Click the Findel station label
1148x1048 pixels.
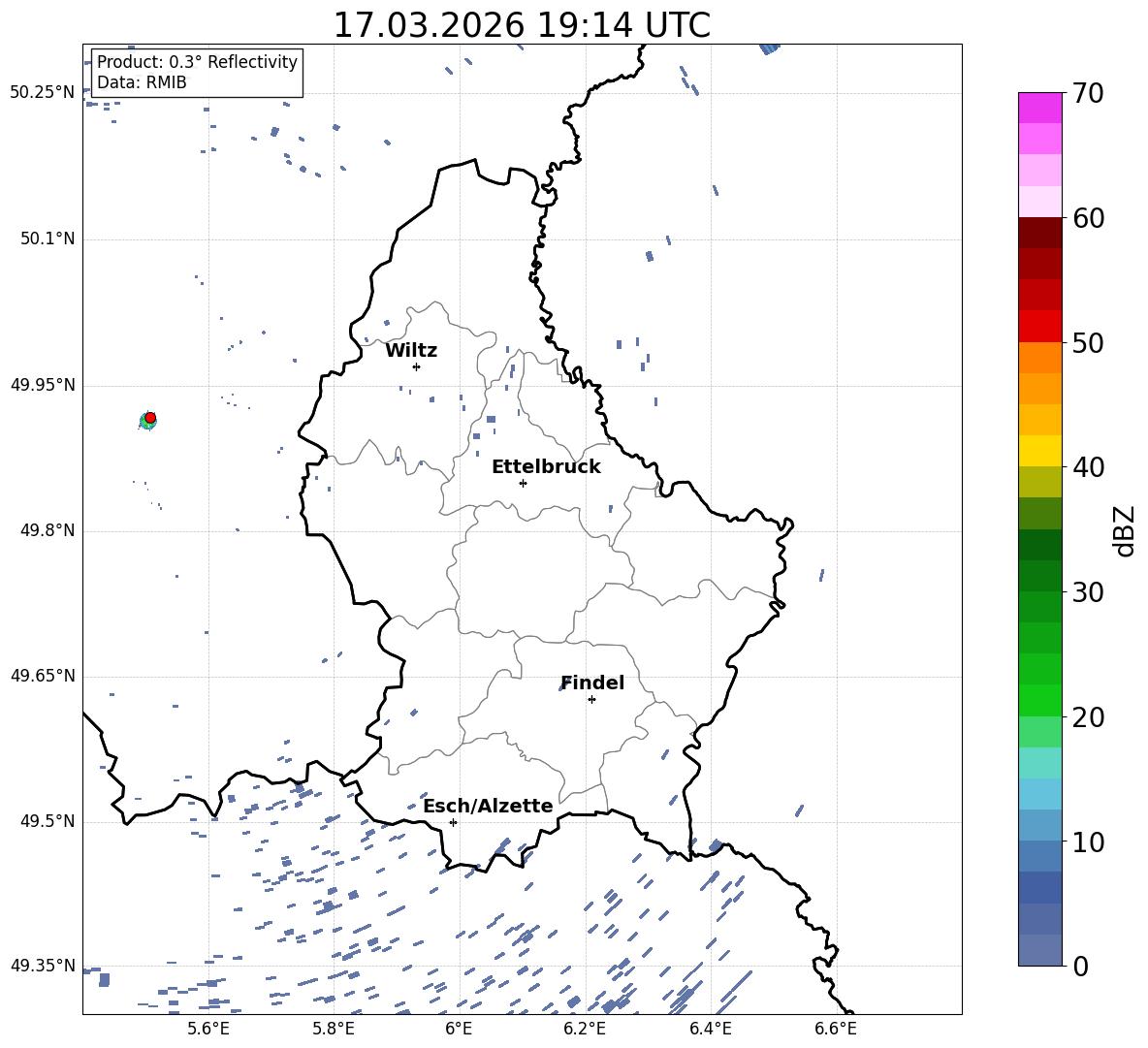click(592, 683)
